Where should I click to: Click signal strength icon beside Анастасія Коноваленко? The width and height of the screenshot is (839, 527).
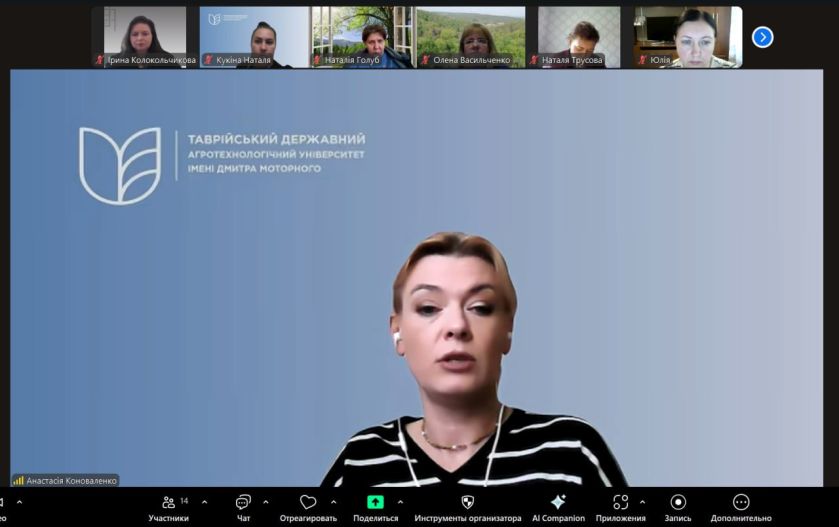point(19,480)
